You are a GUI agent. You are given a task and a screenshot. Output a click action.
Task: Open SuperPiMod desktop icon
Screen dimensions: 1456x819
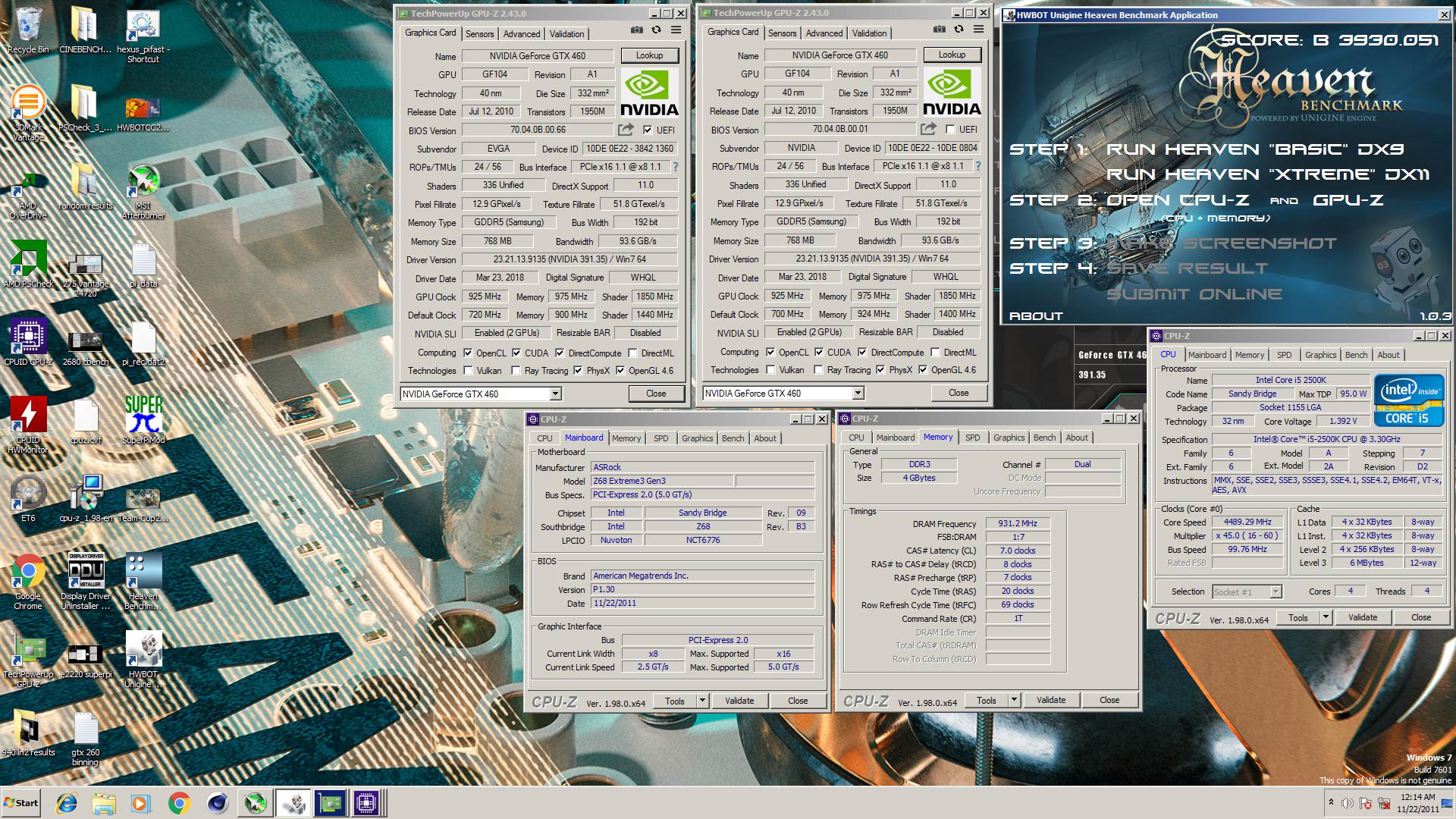click(143, 419)
